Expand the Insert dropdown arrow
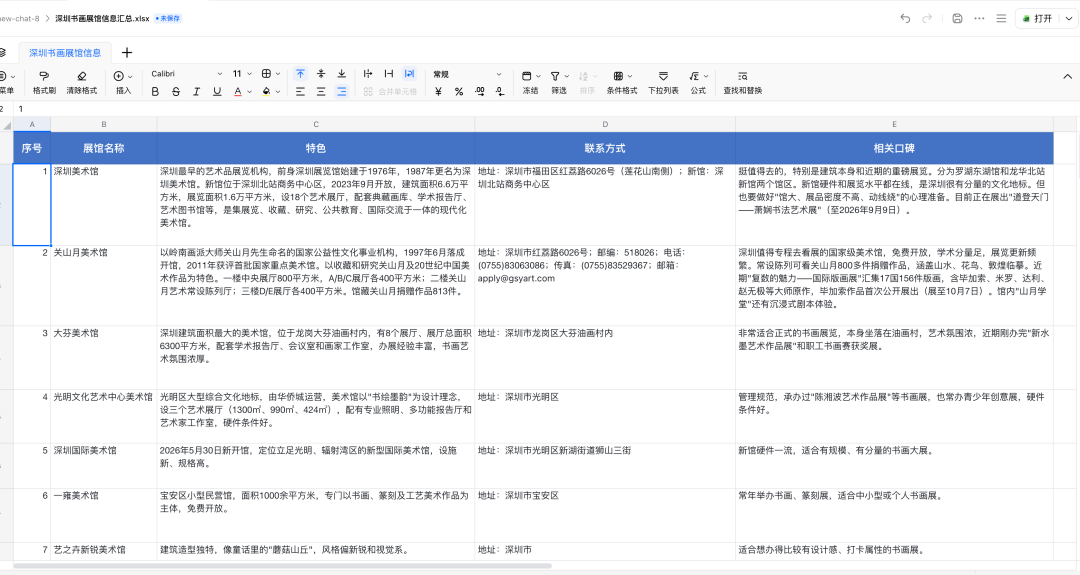This screenshot has width=1080, height=575. pyautogui.click(x=130, y=76)
